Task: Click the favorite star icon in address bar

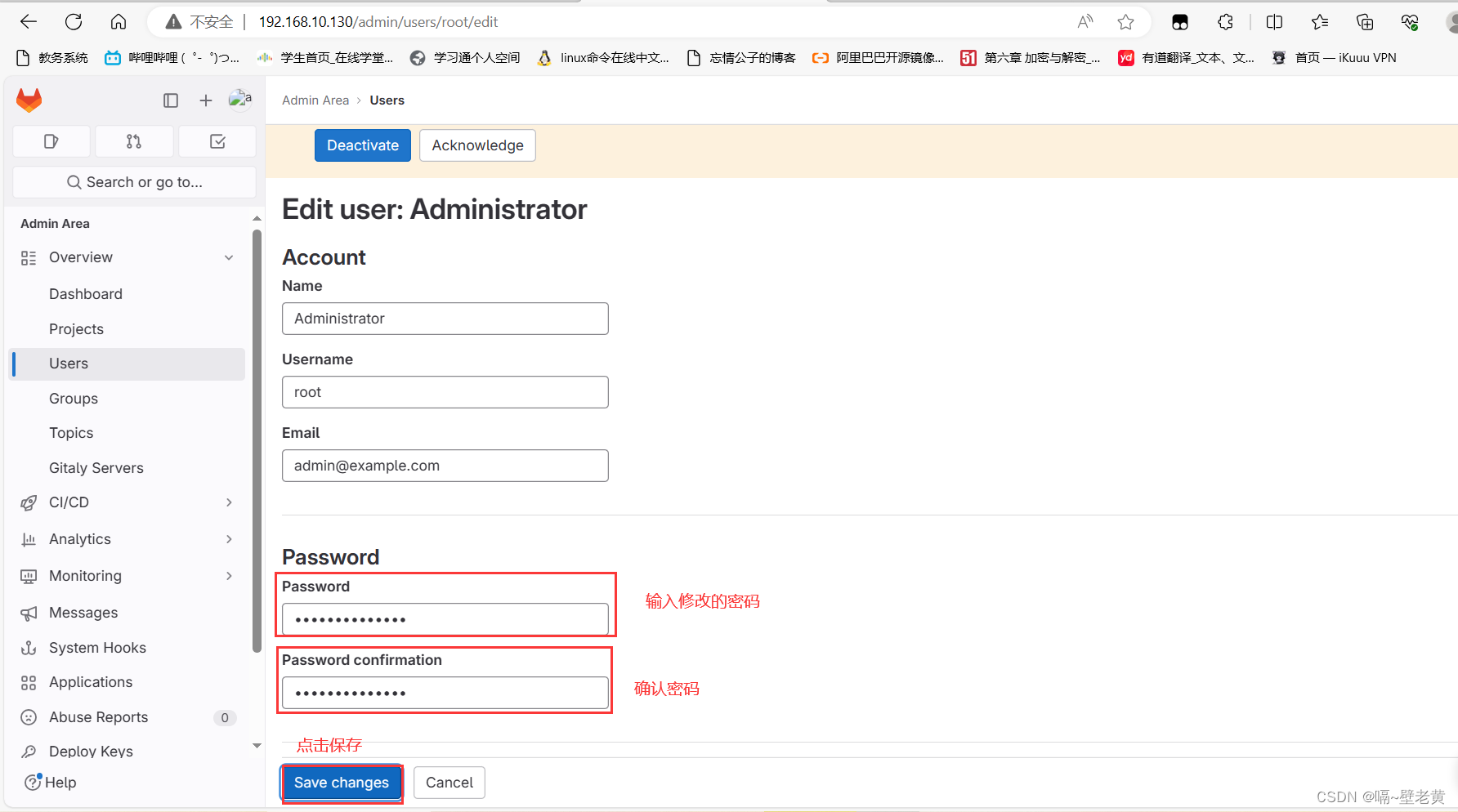Action: (1126, 22)
